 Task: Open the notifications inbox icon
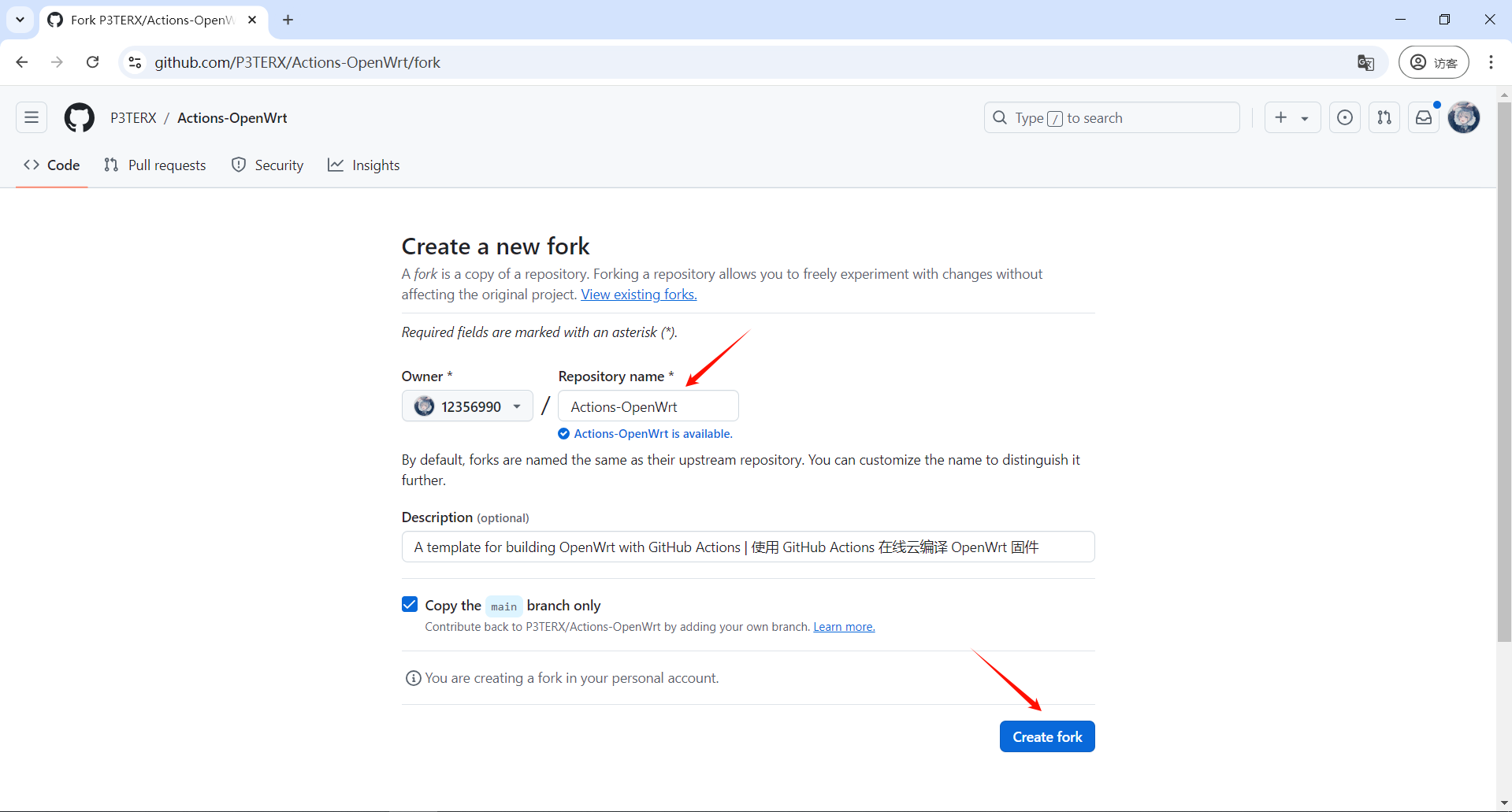coord(1424,118)
